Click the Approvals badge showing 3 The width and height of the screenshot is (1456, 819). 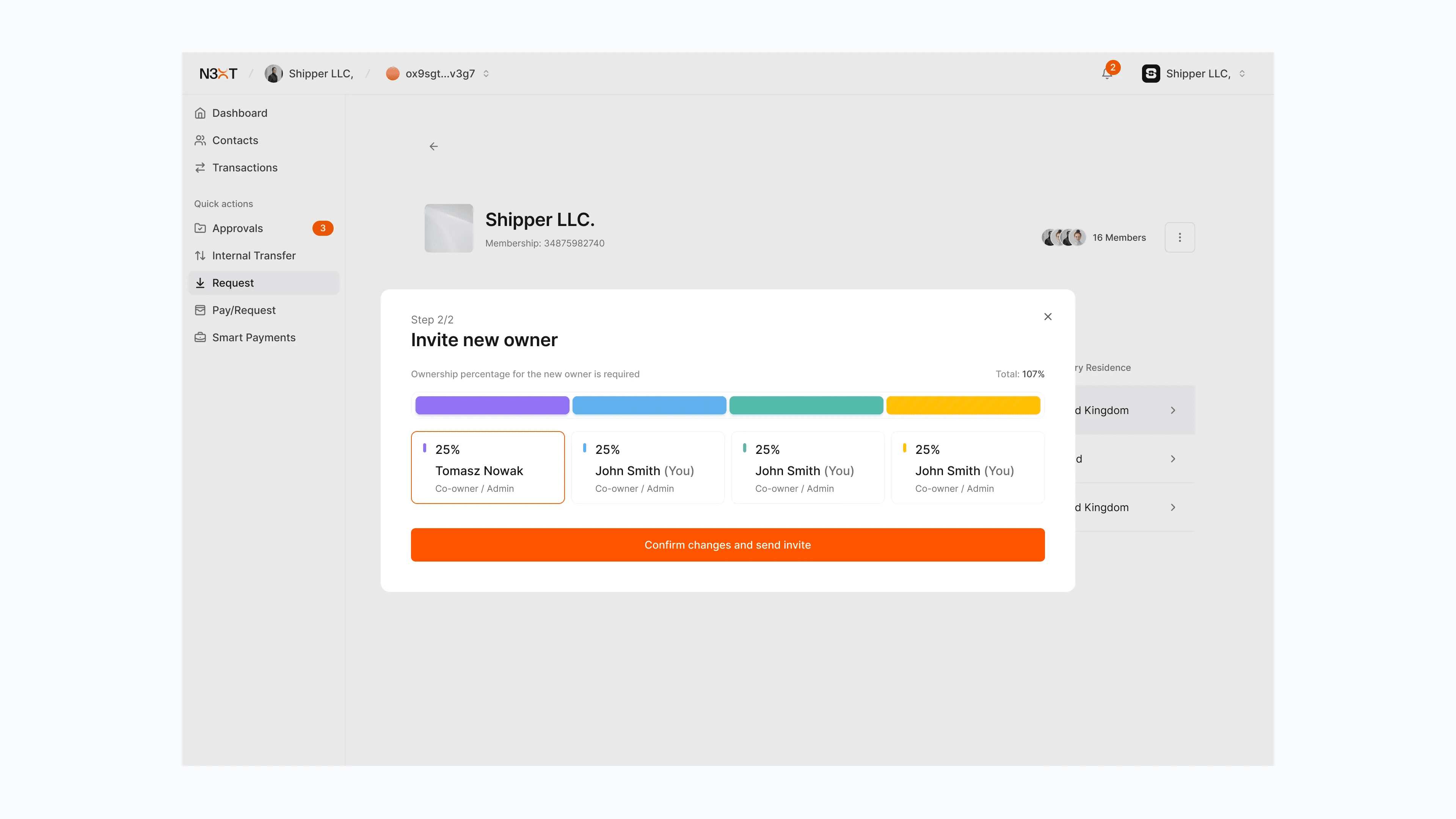coord(323,228)
